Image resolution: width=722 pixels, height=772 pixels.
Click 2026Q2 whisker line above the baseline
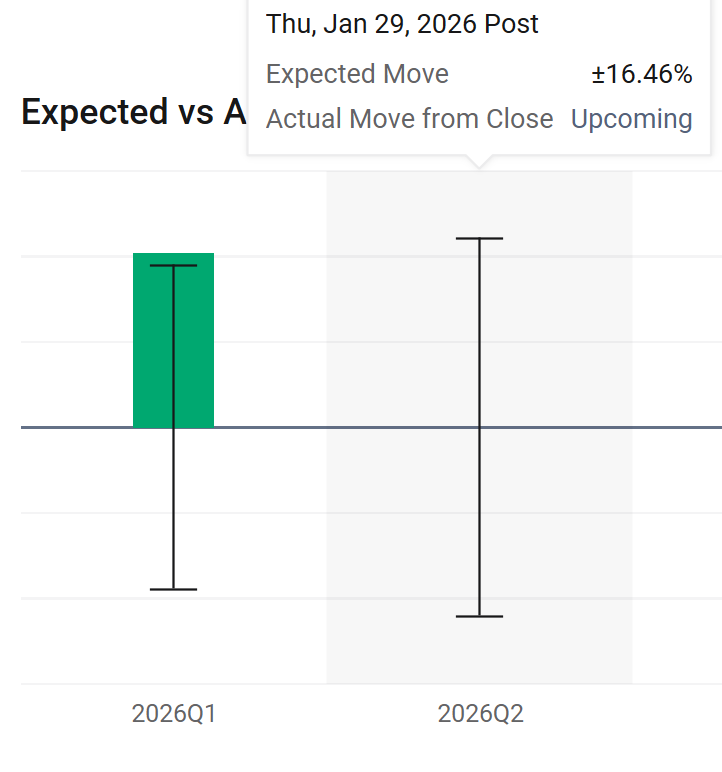point(479,333)
